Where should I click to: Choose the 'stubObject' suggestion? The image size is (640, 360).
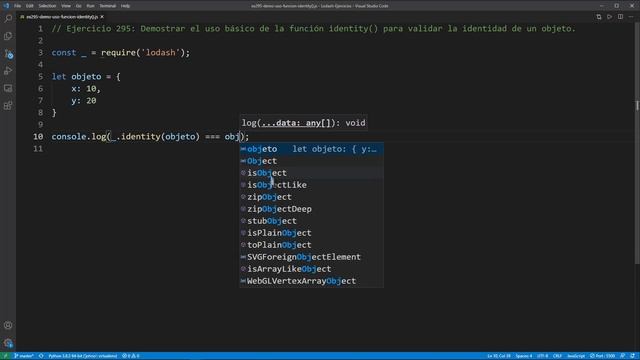pos(311,221)
